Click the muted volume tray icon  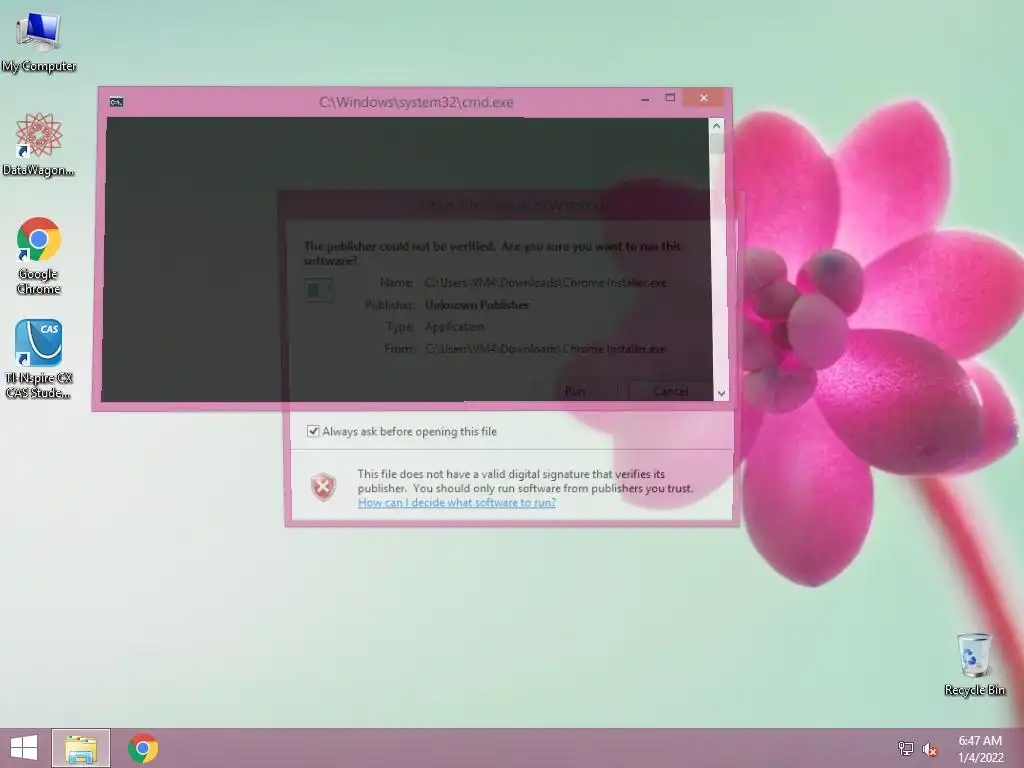point(930,749)
